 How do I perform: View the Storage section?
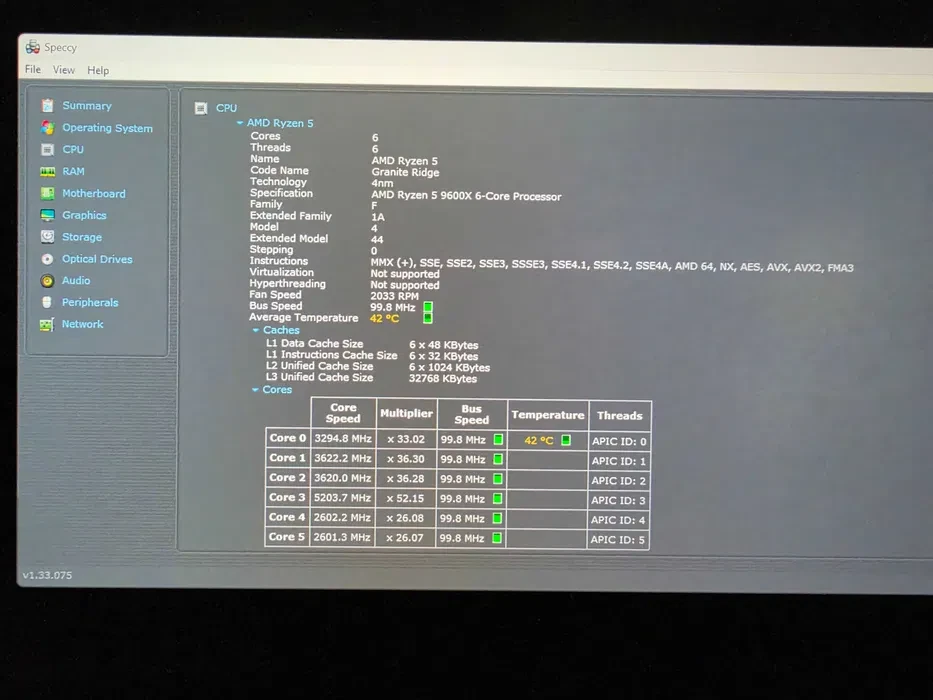tap(82, 237)
